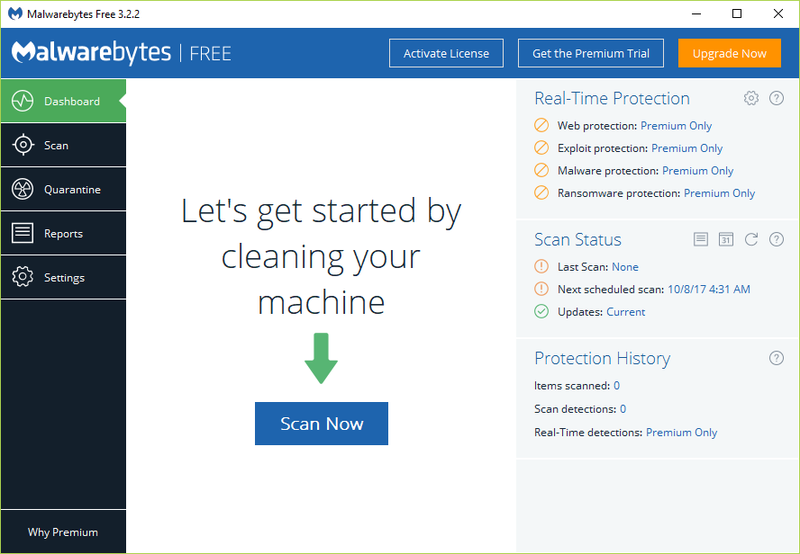Click the 10/8/17 4:31 AM scheduled scan link
This screenshot has width=800, height=554.
pyautogui.click(x=709, y=289)
